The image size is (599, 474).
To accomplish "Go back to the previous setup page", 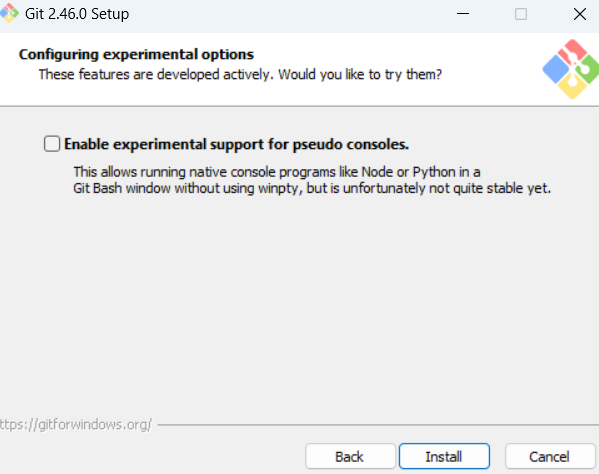I will (350, 456).
